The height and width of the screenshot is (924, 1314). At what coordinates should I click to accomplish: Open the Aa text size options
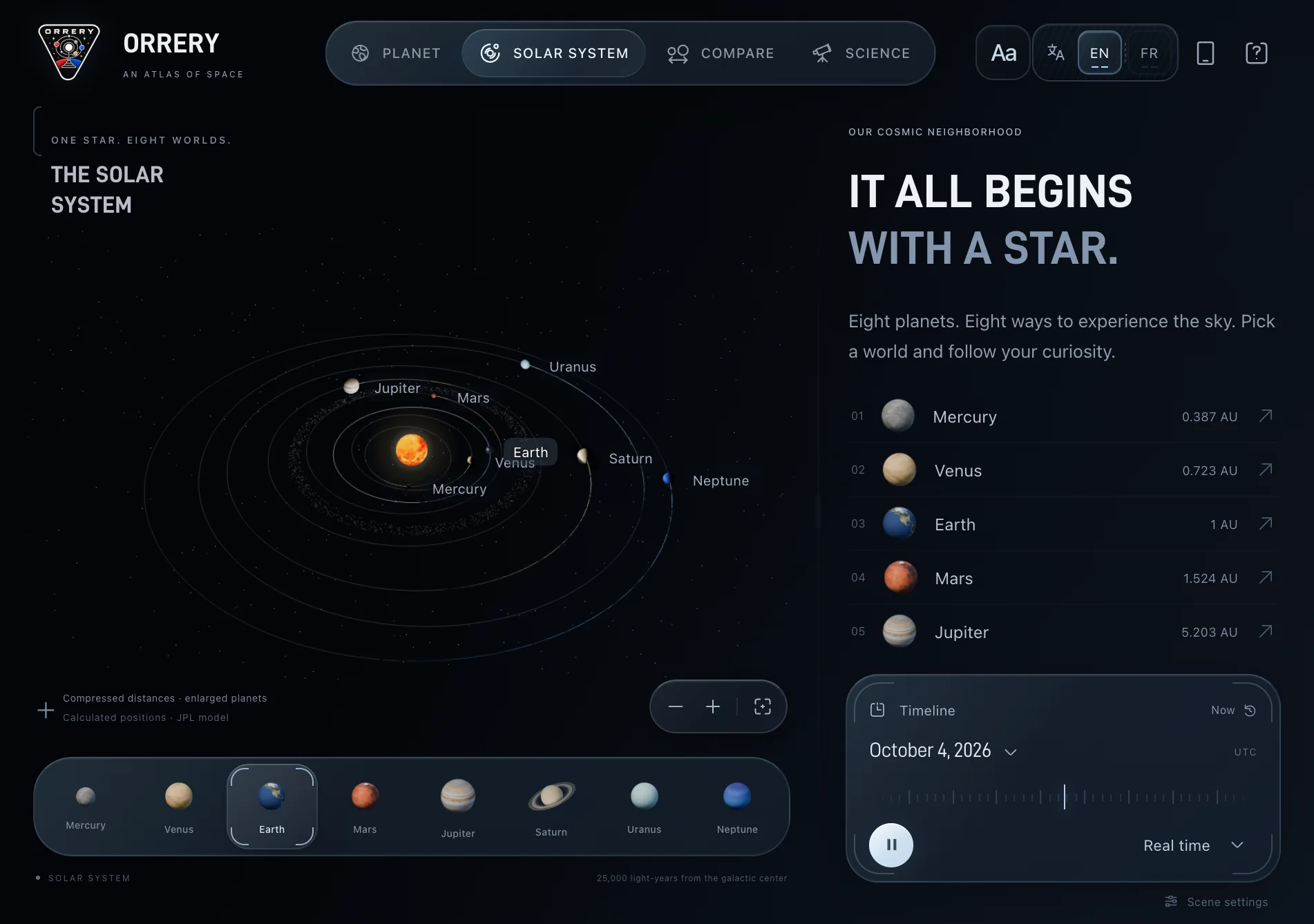pyautogui.click(x=1003, y=53)
